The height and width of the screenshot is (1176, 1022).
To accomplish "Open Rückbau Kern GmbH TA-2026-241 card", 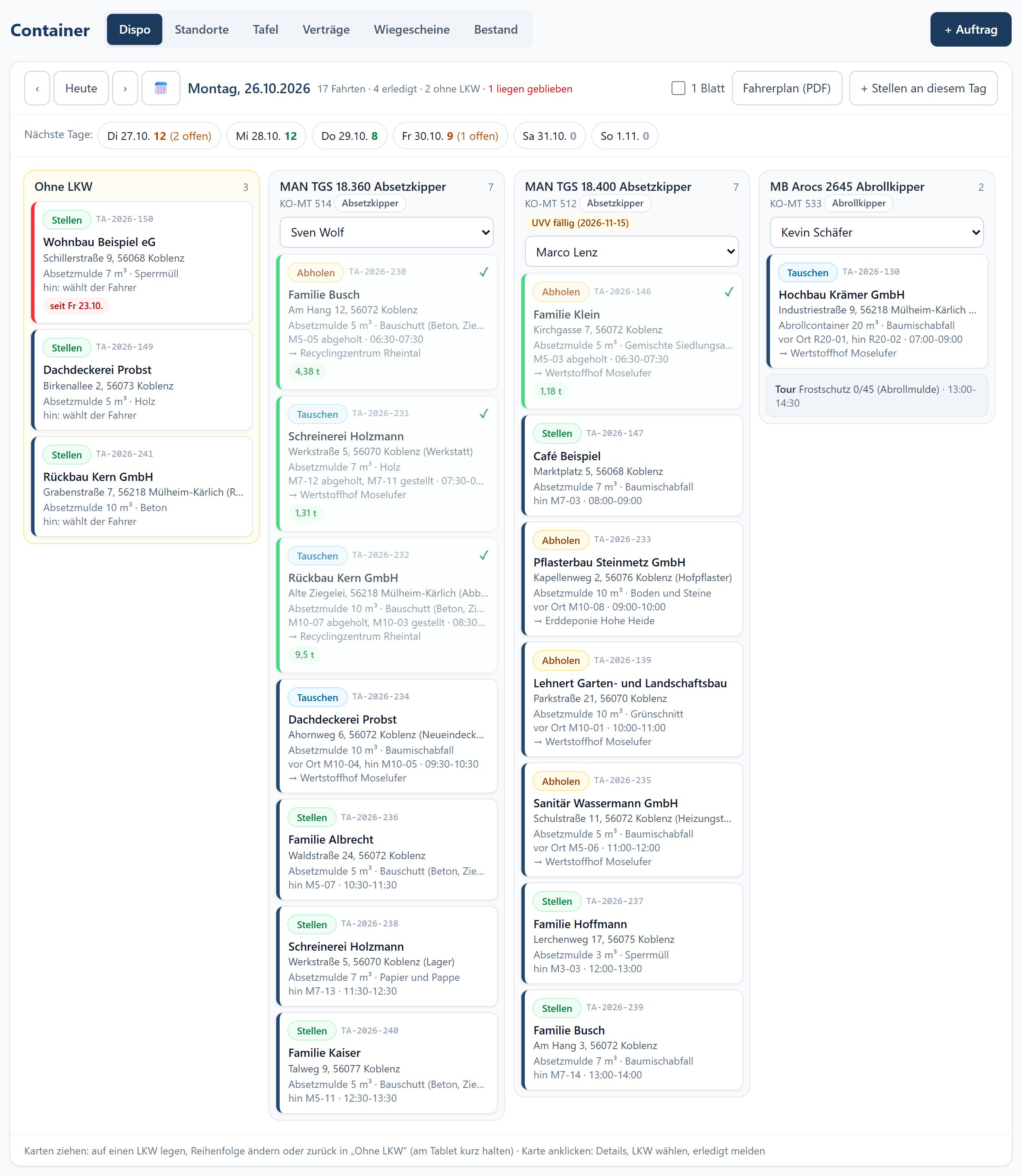I will (x=142, y=487).
